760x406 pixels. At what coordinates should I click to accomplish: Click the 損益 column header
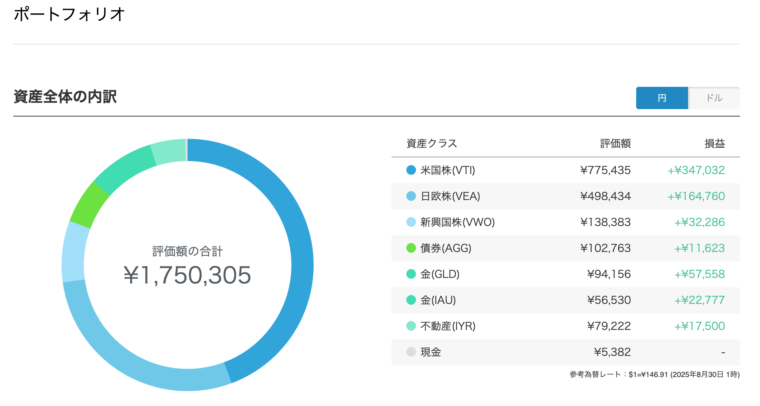pyautogui.click(x=715, y=143)
